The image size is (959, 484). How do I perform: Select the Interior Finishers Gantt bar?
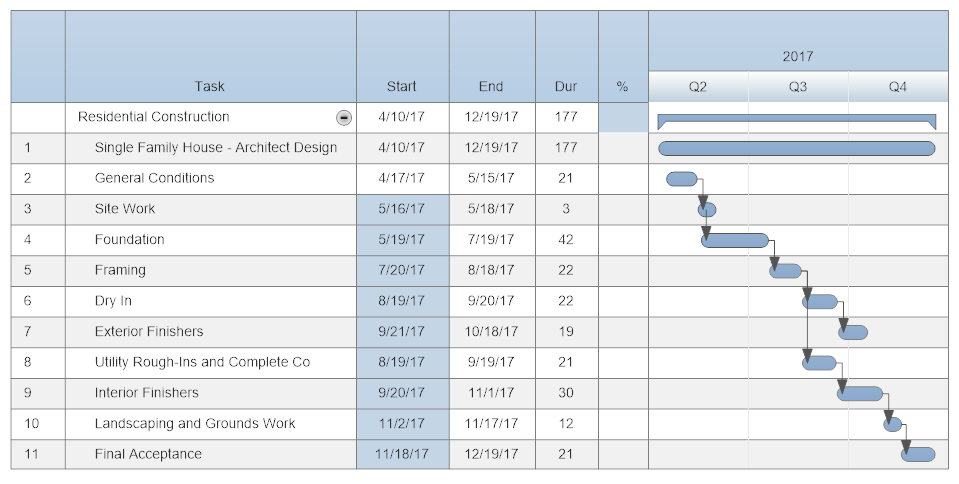(860, 393)
